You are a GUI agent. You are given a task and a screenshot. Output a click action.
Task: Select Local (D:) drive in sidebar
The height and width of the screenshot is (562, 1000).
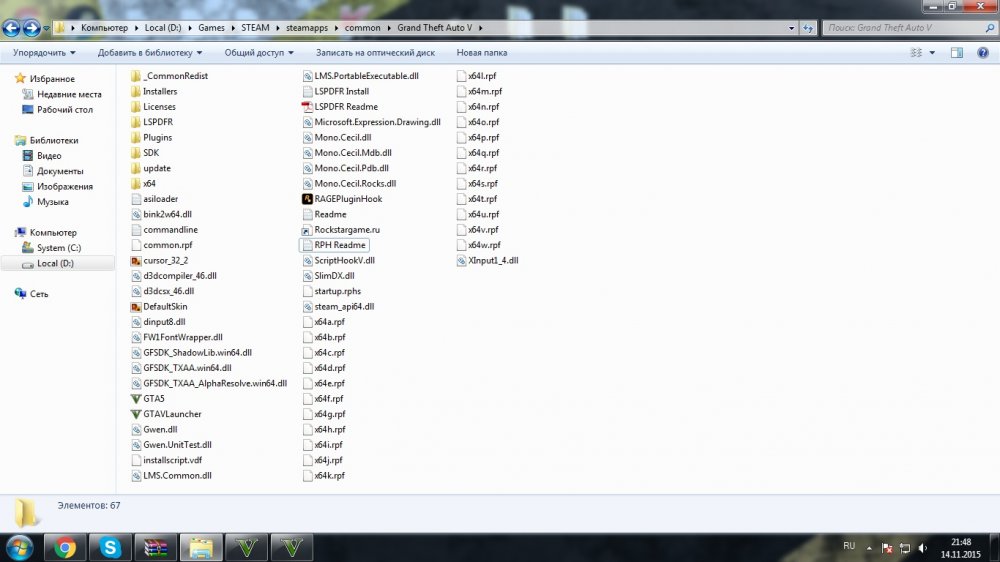pyautogui.click(x=55, y=263)
